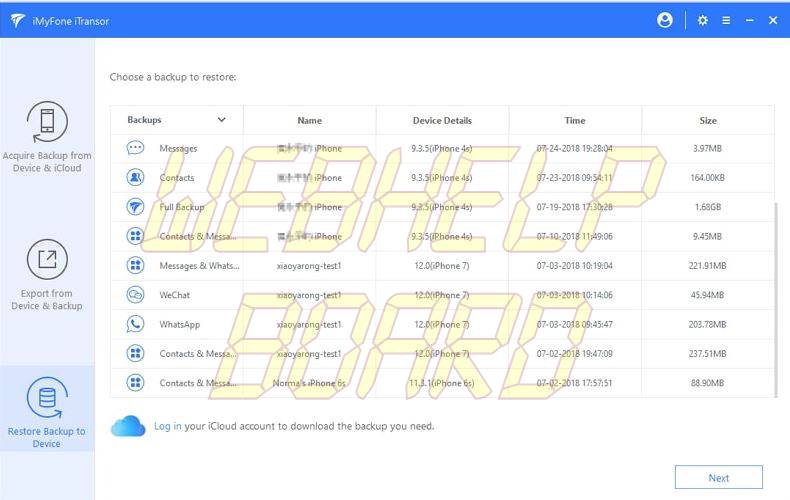Select the Contacts backup label
The image size is (790, 500).
tap(177, 178)
